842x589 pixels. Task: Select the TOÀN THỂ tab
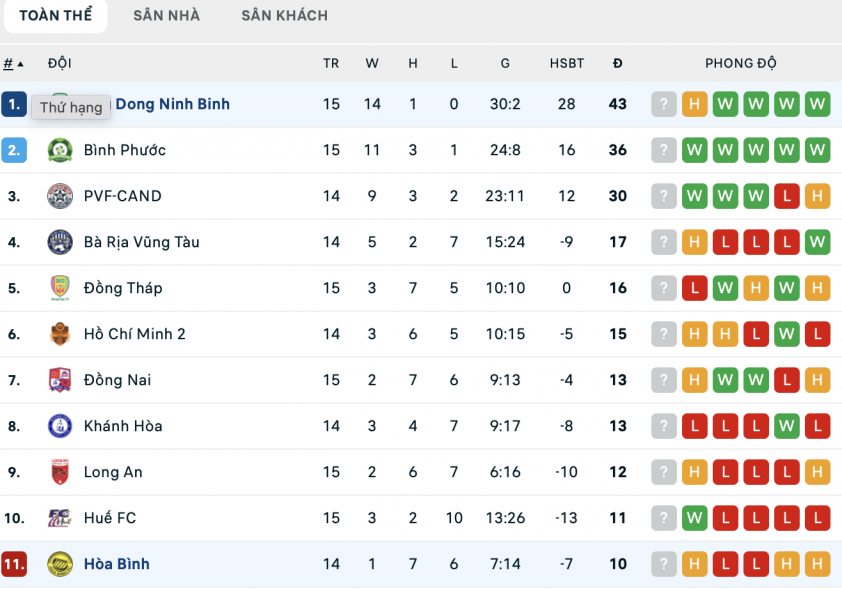[55, 16]
